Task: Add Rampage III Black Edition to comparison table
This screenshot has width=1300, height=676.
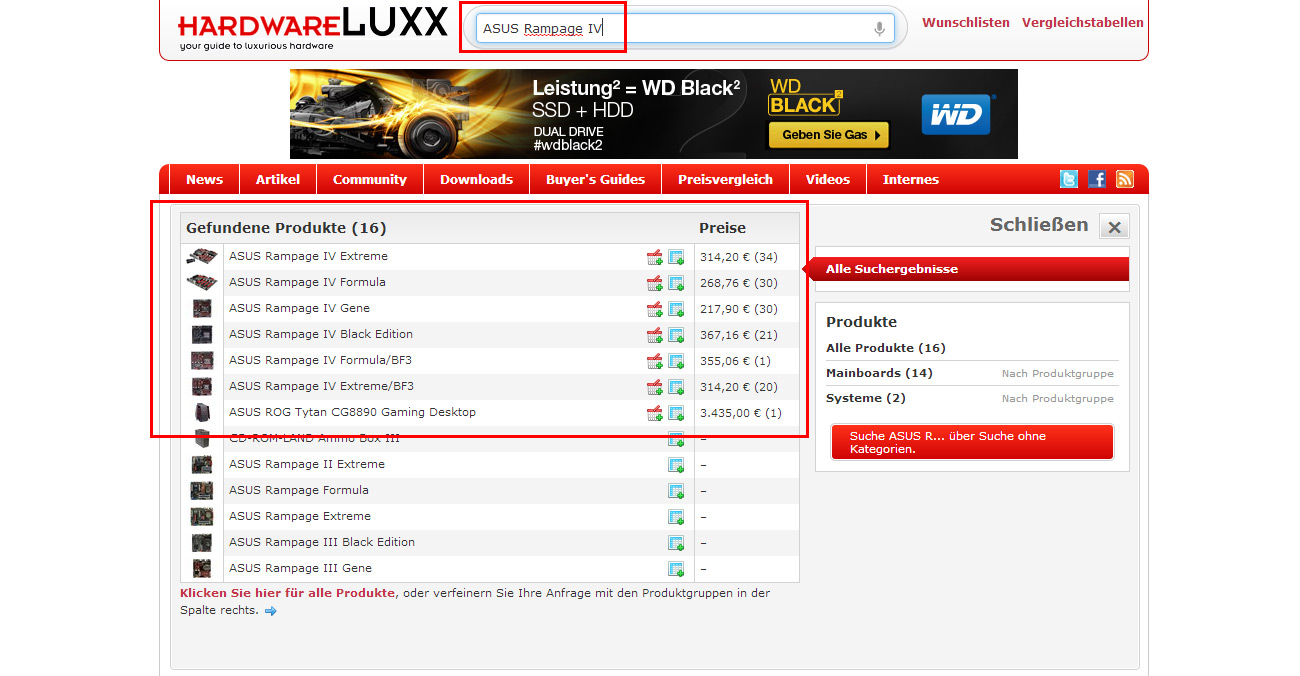Action: point(676,543)
